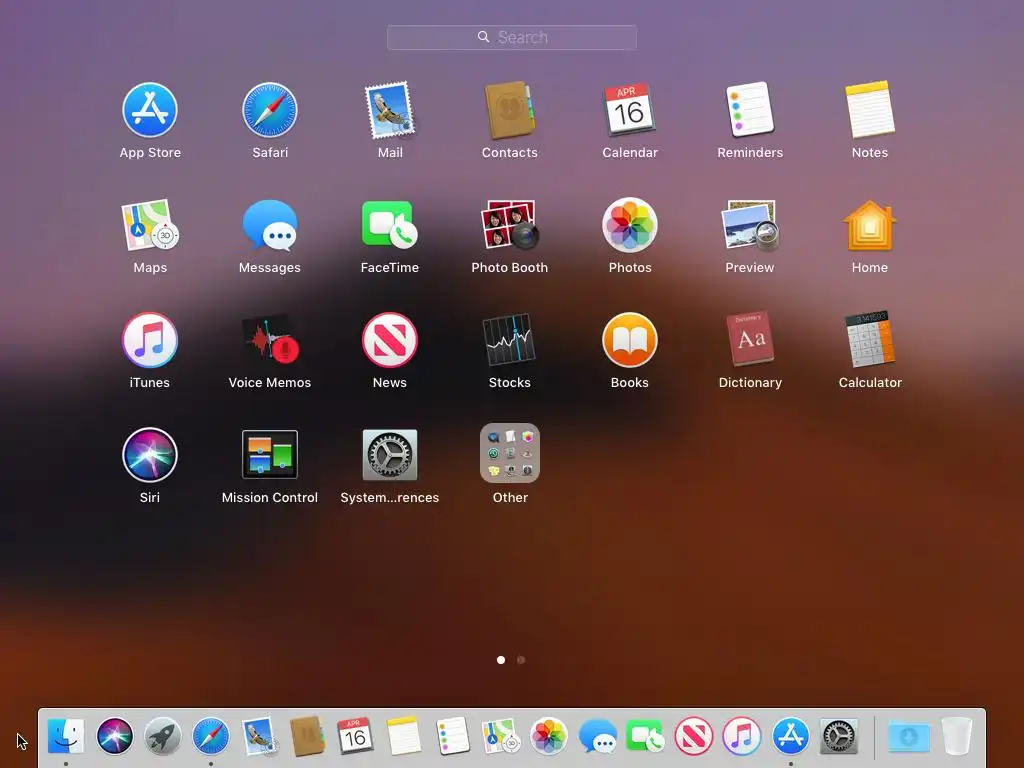Launch iTunes from Launchpad grid
The width and height of the screenshot is (1024, 768).
150,340
